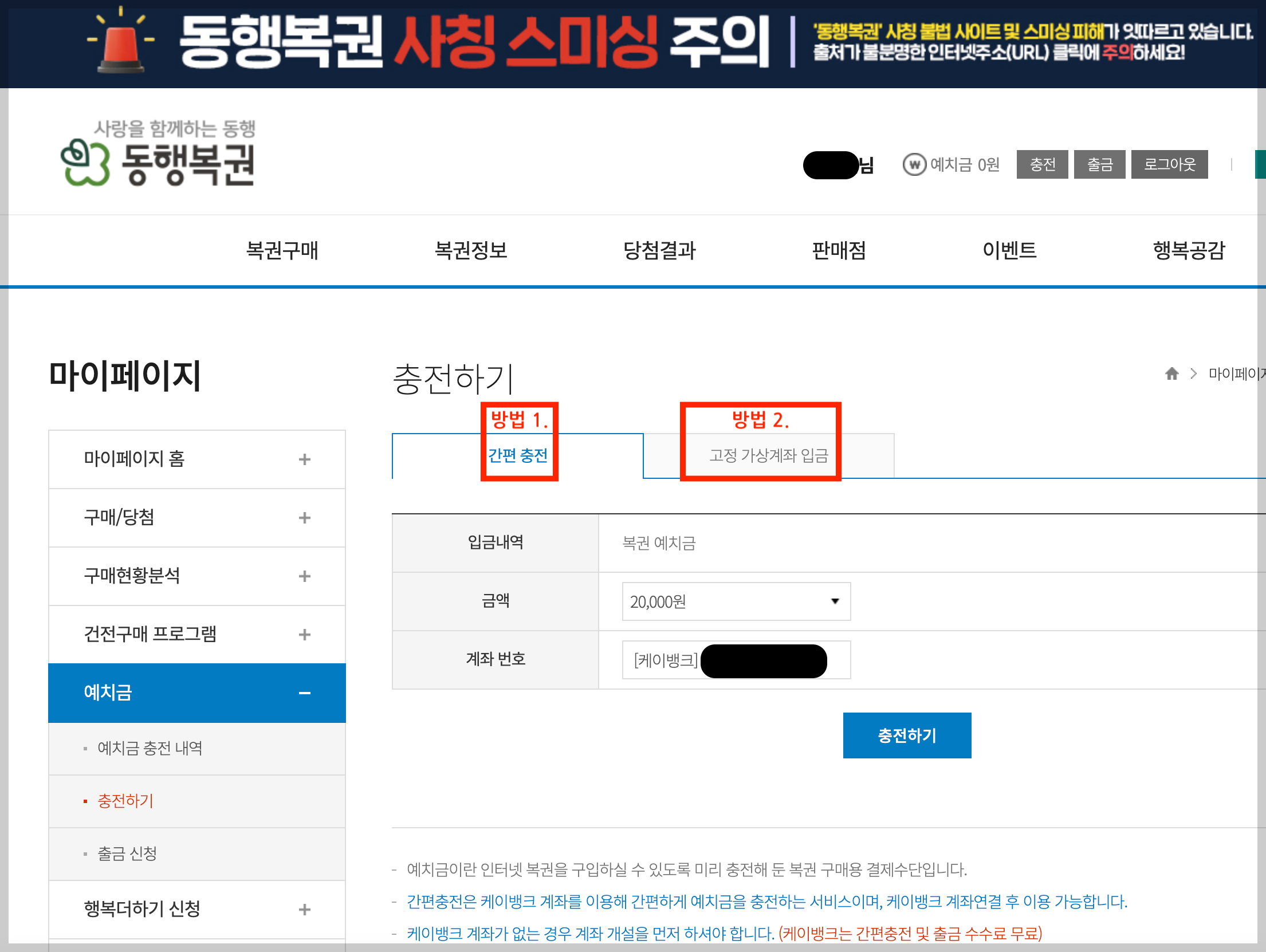The width and height of the screenshot is (1266, 952).
Task: Open 당첨결과 menu item
Action: click(659, 250)
